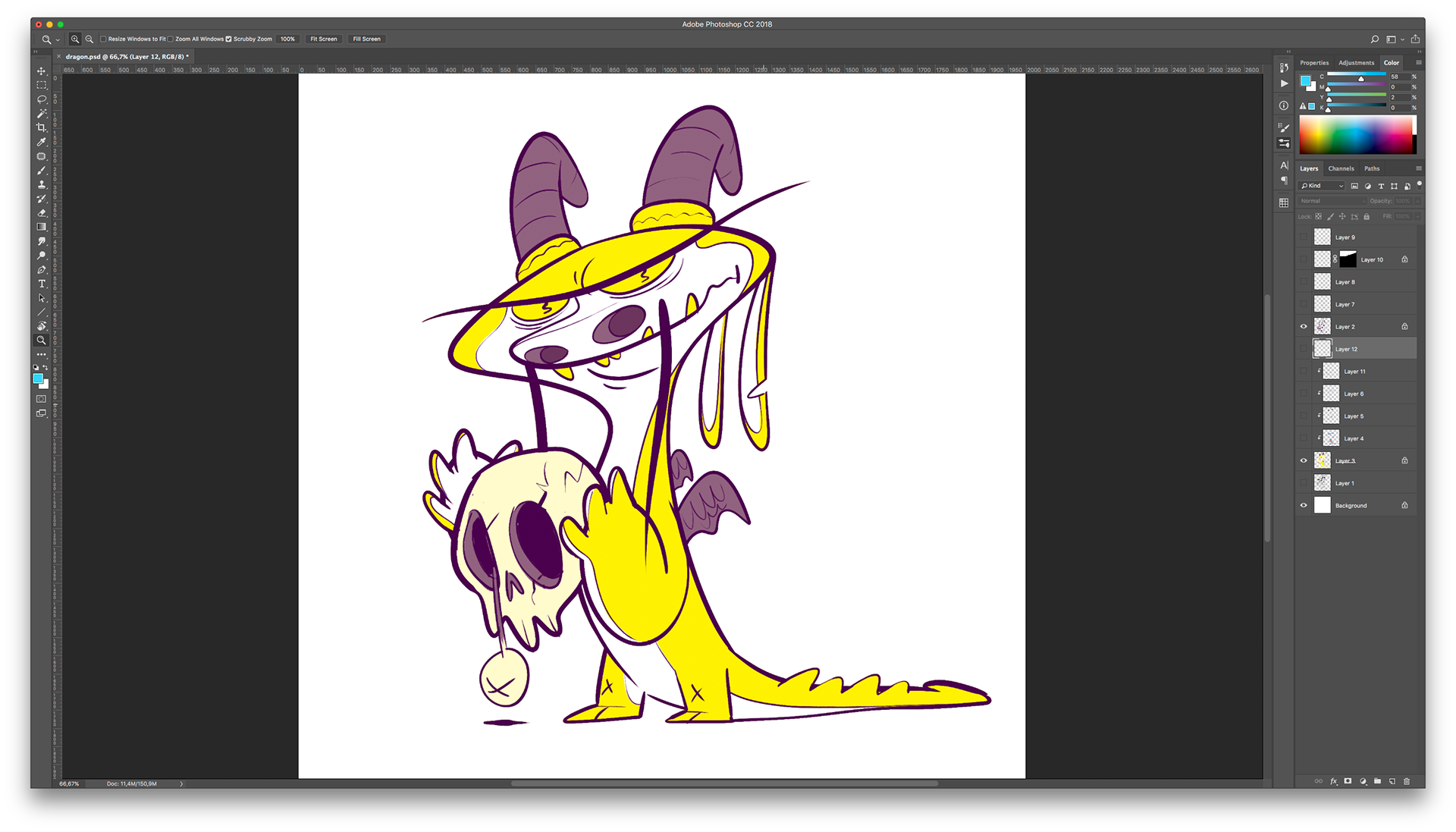Open the Kind layer filter dropdown

1323,186
